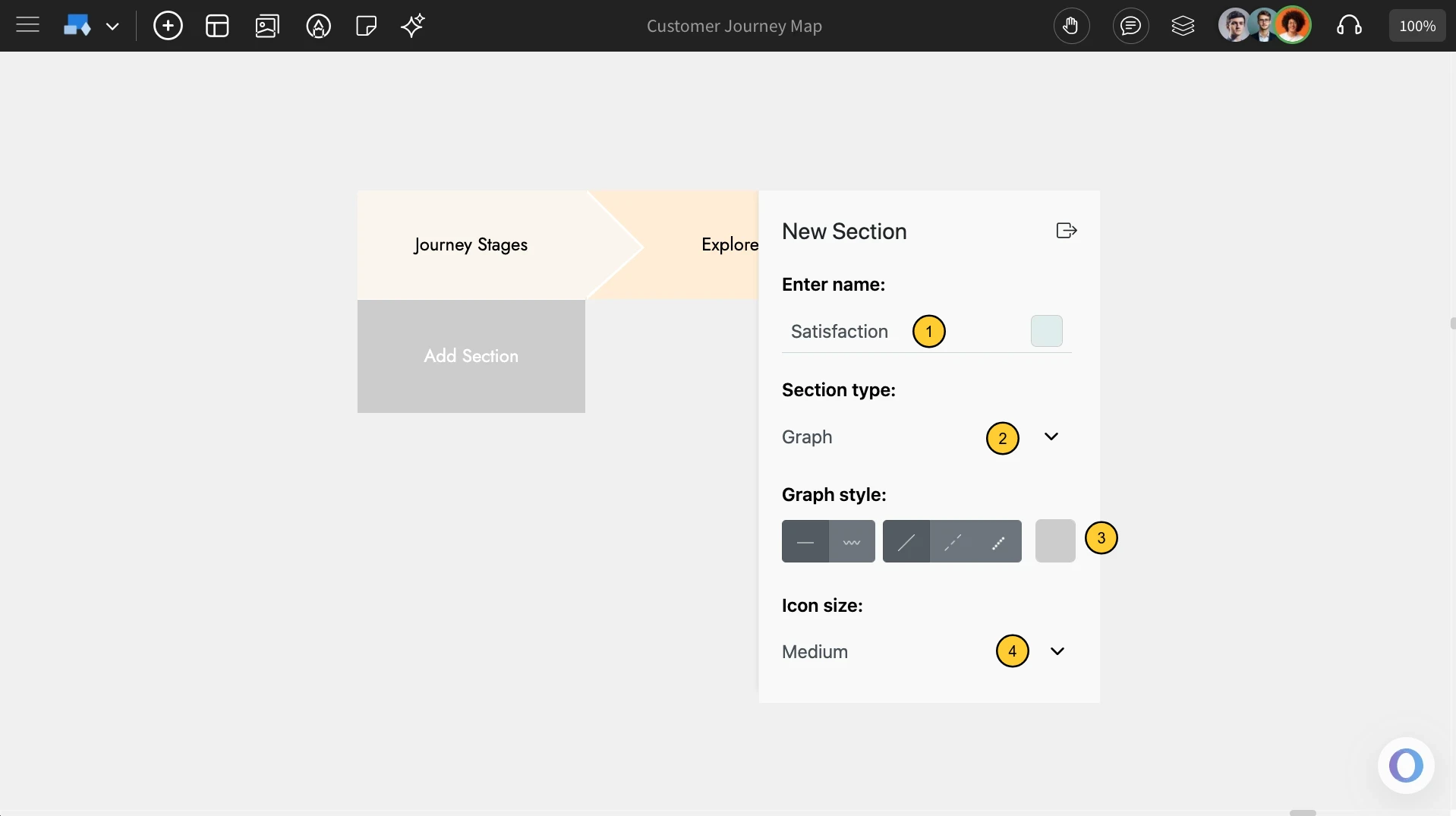Create a new element with the plus tool
This screenshot has width=1456, height=816.
[x=168, y=25]
